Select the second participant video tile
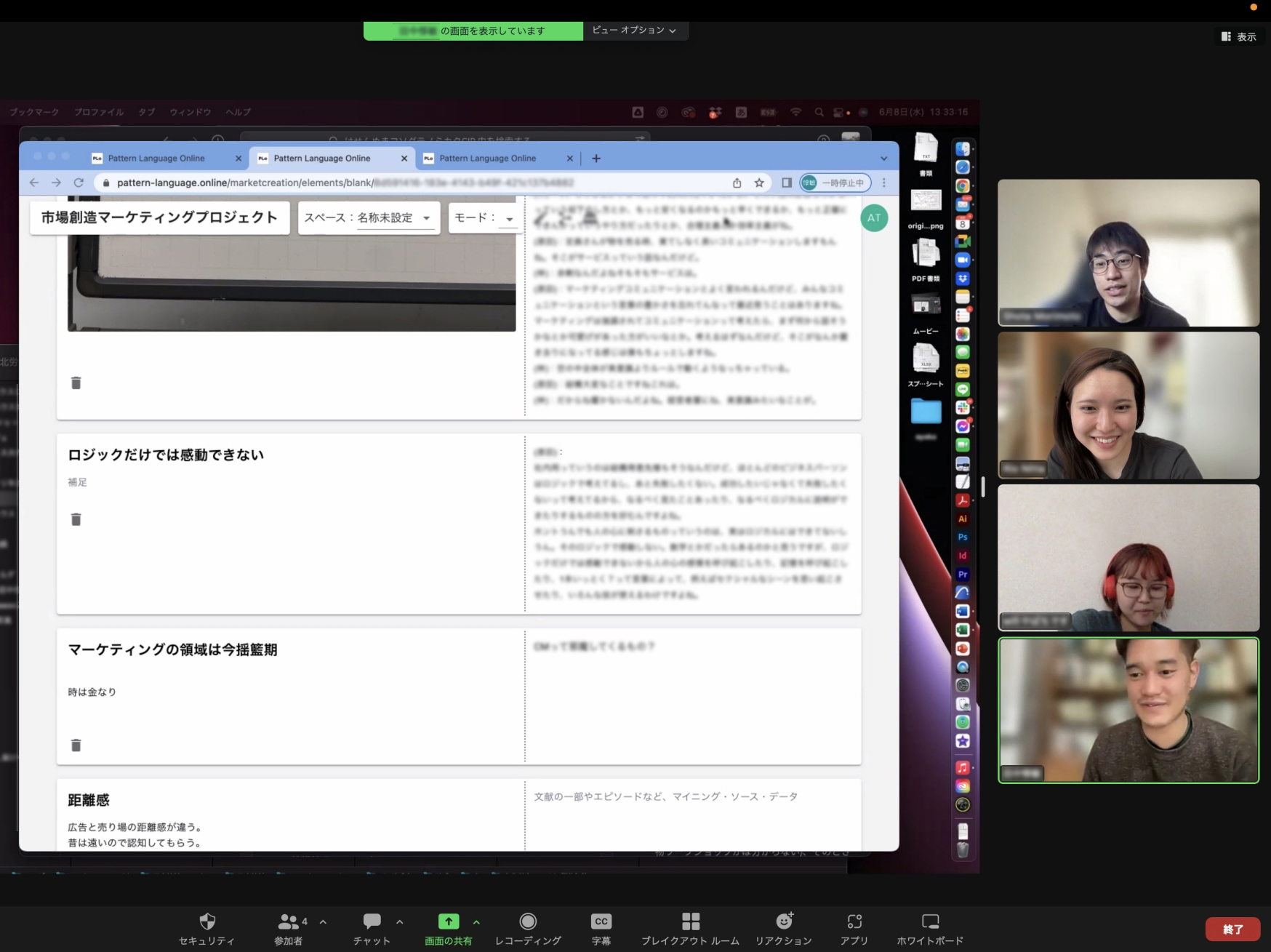The image size is (1271, 952). coord(1128,405)
